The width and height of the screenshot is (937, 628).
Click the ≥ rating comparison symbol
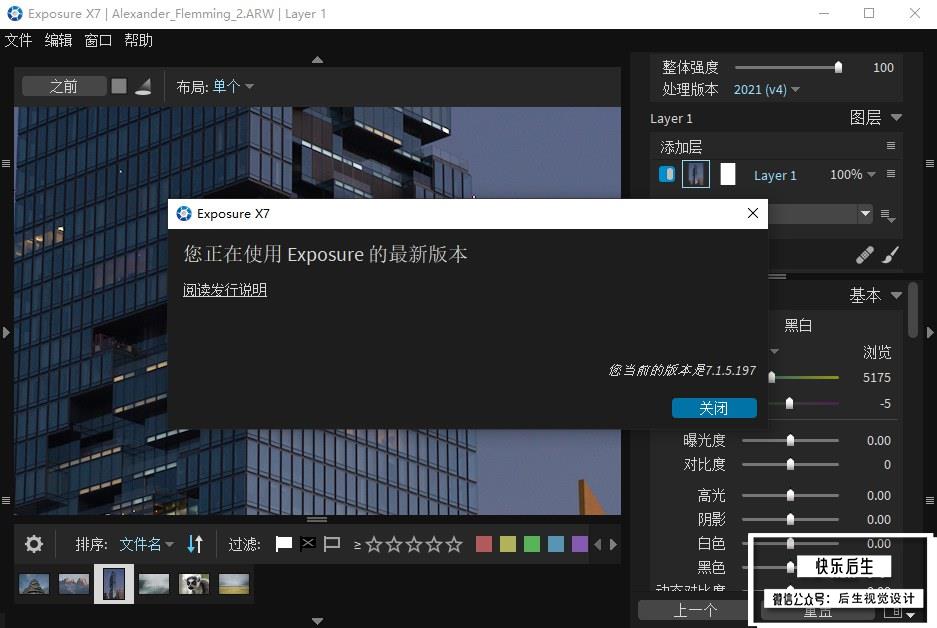tap(357, 545)
